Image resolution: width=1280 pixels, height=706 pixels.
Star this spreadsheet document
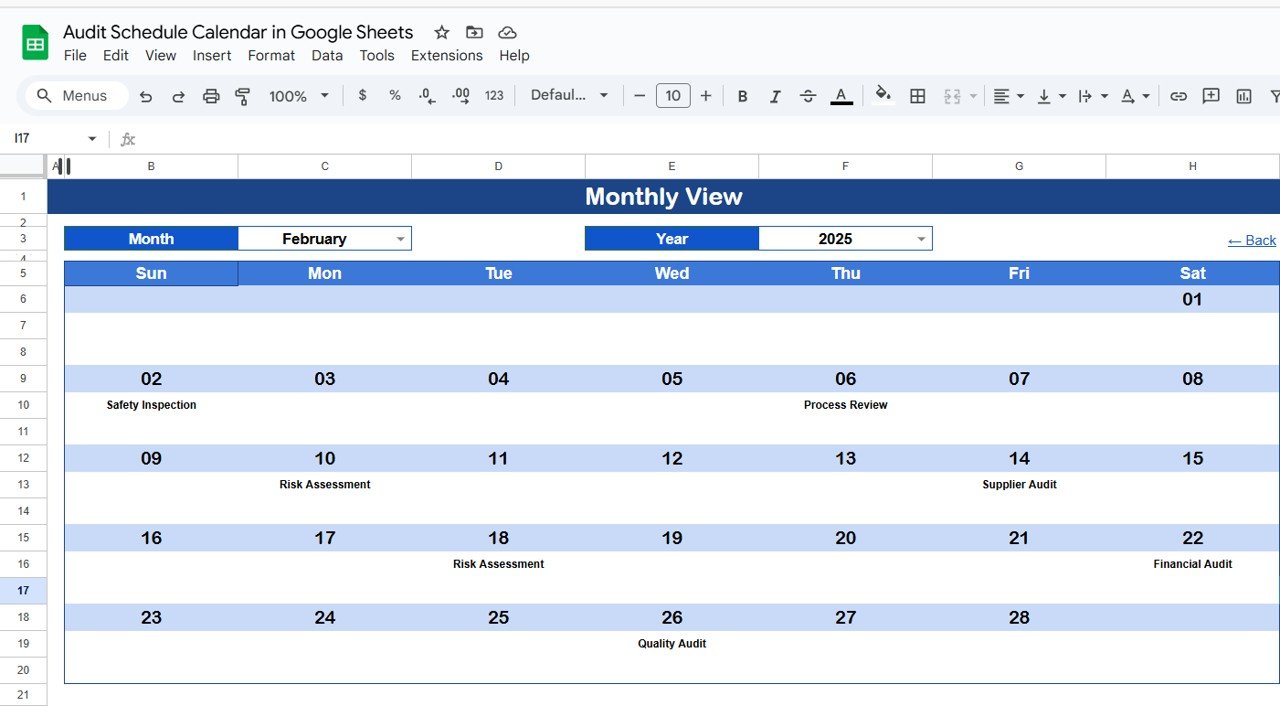pos(442,32)
